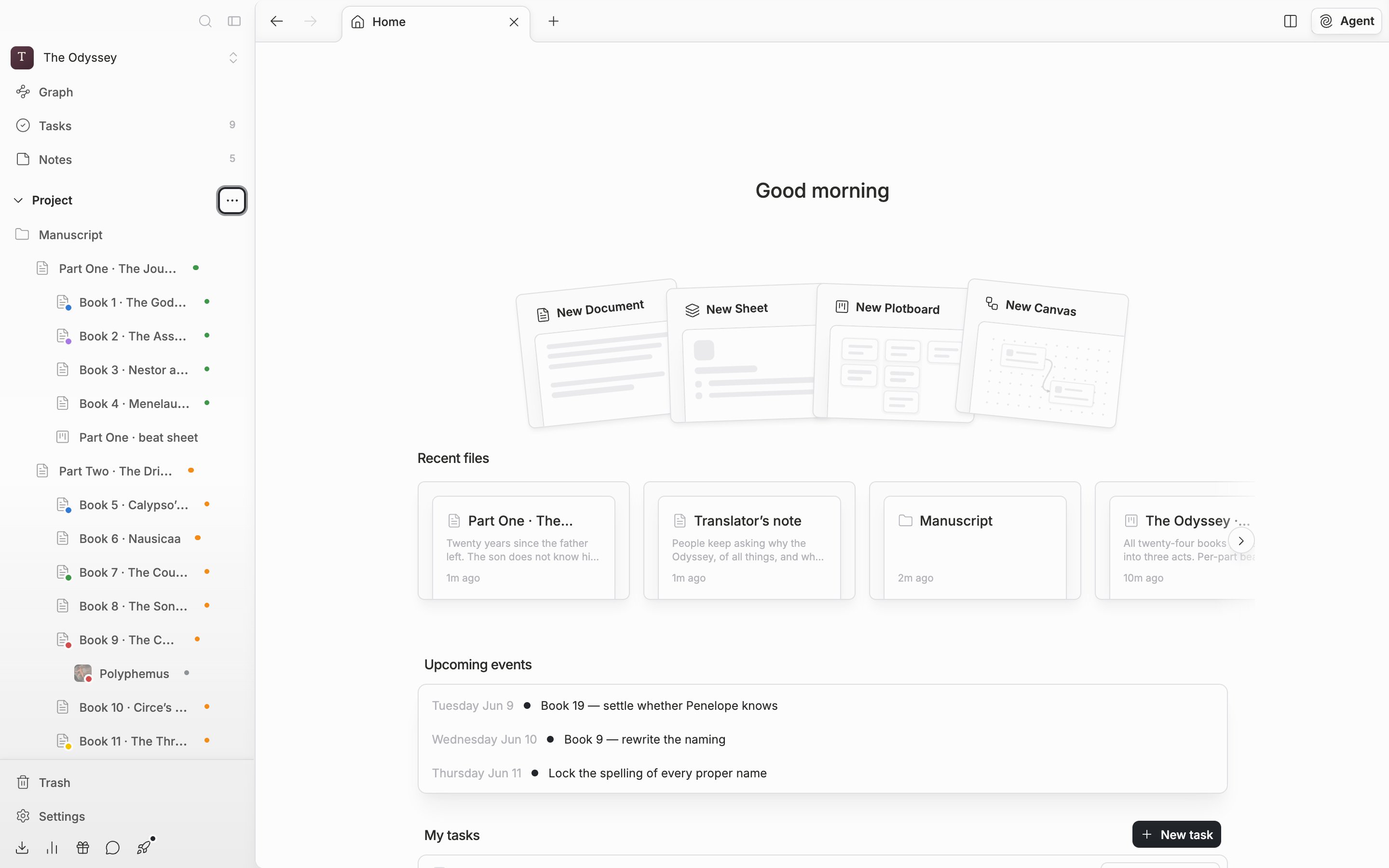The image size is (1389, 868).
Task: Select the Home tab
Action: click(x=436, y=22)
